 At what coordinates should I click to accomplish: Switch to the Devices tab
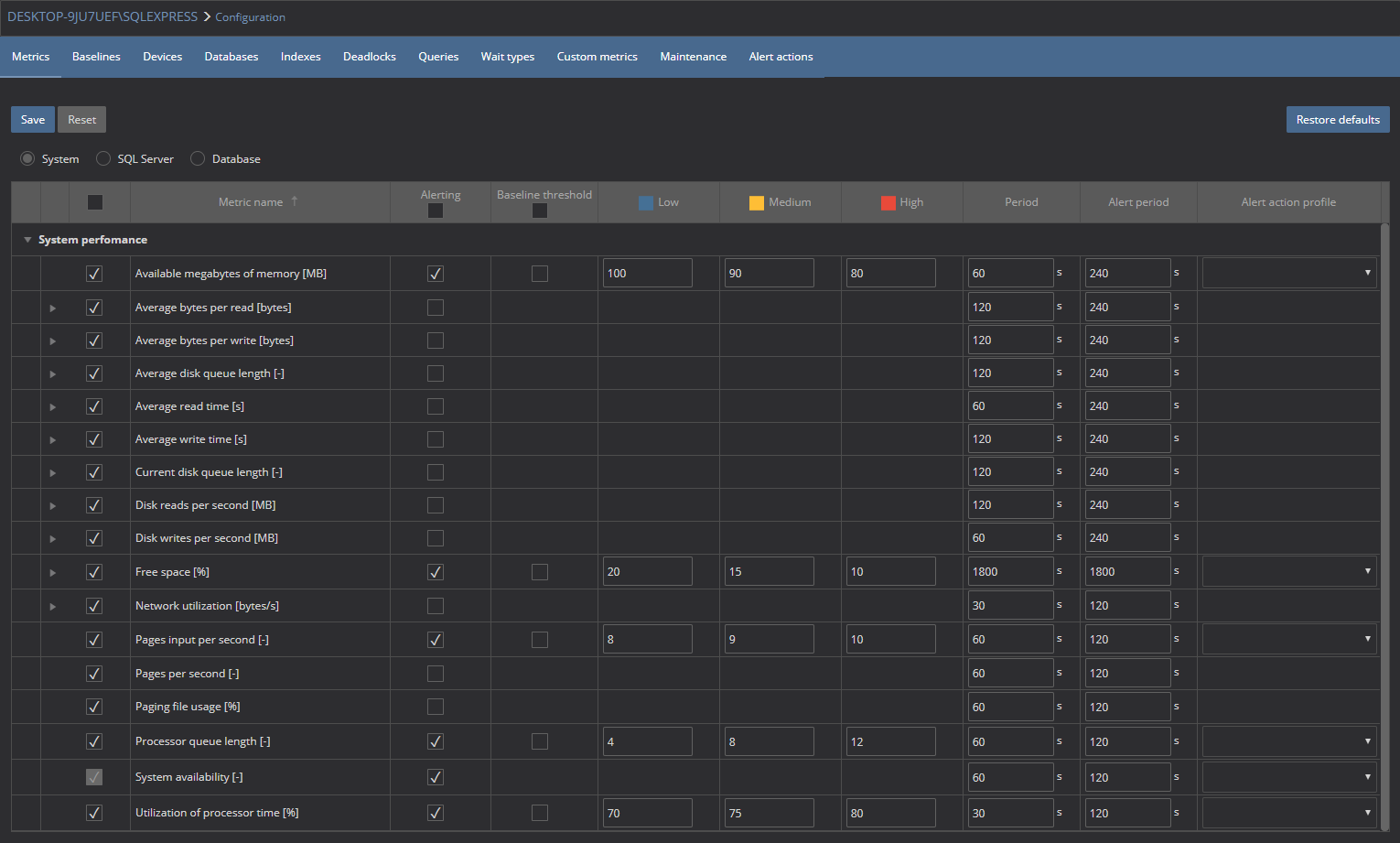(163, 57)
